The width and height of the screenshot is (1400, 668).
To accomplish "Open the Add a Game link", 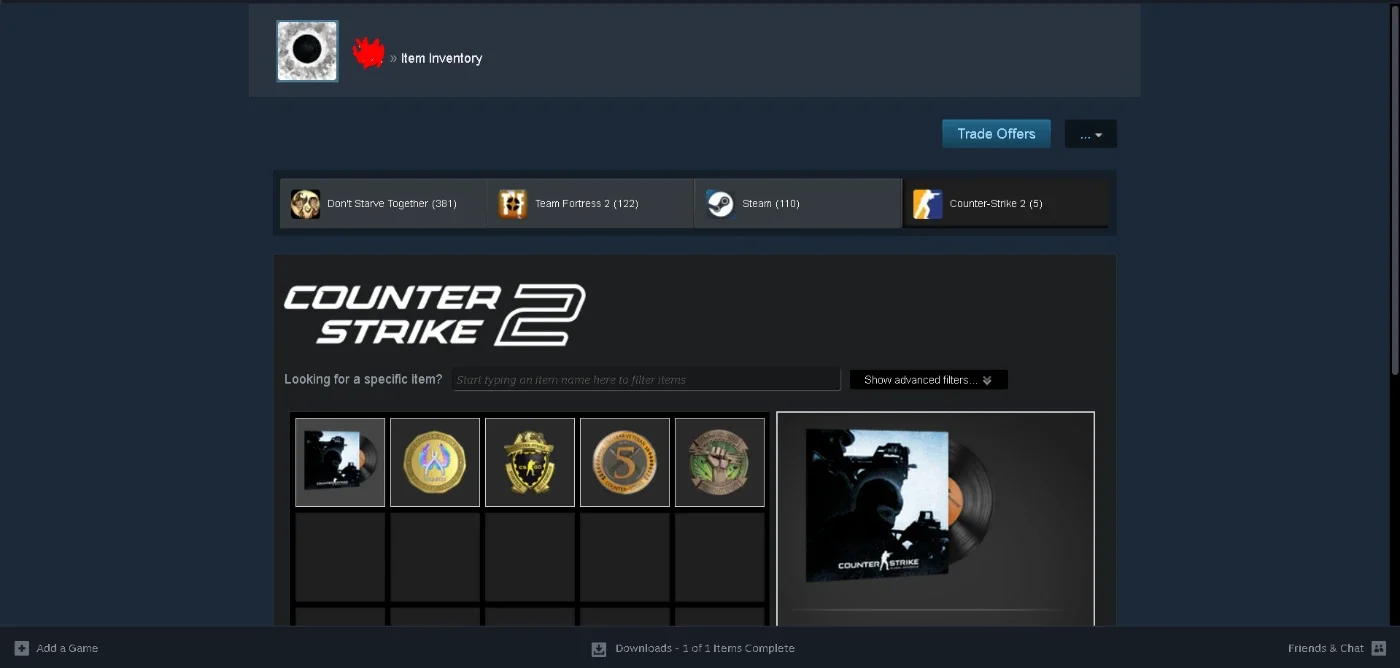I will pos(67,648).
